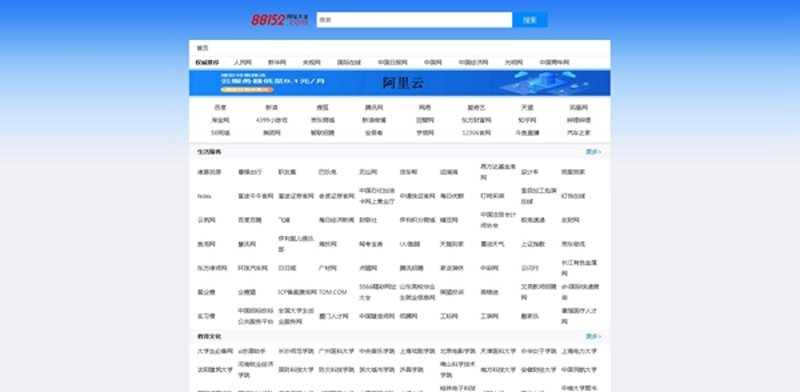Open the 智联招聘 link

322,133
